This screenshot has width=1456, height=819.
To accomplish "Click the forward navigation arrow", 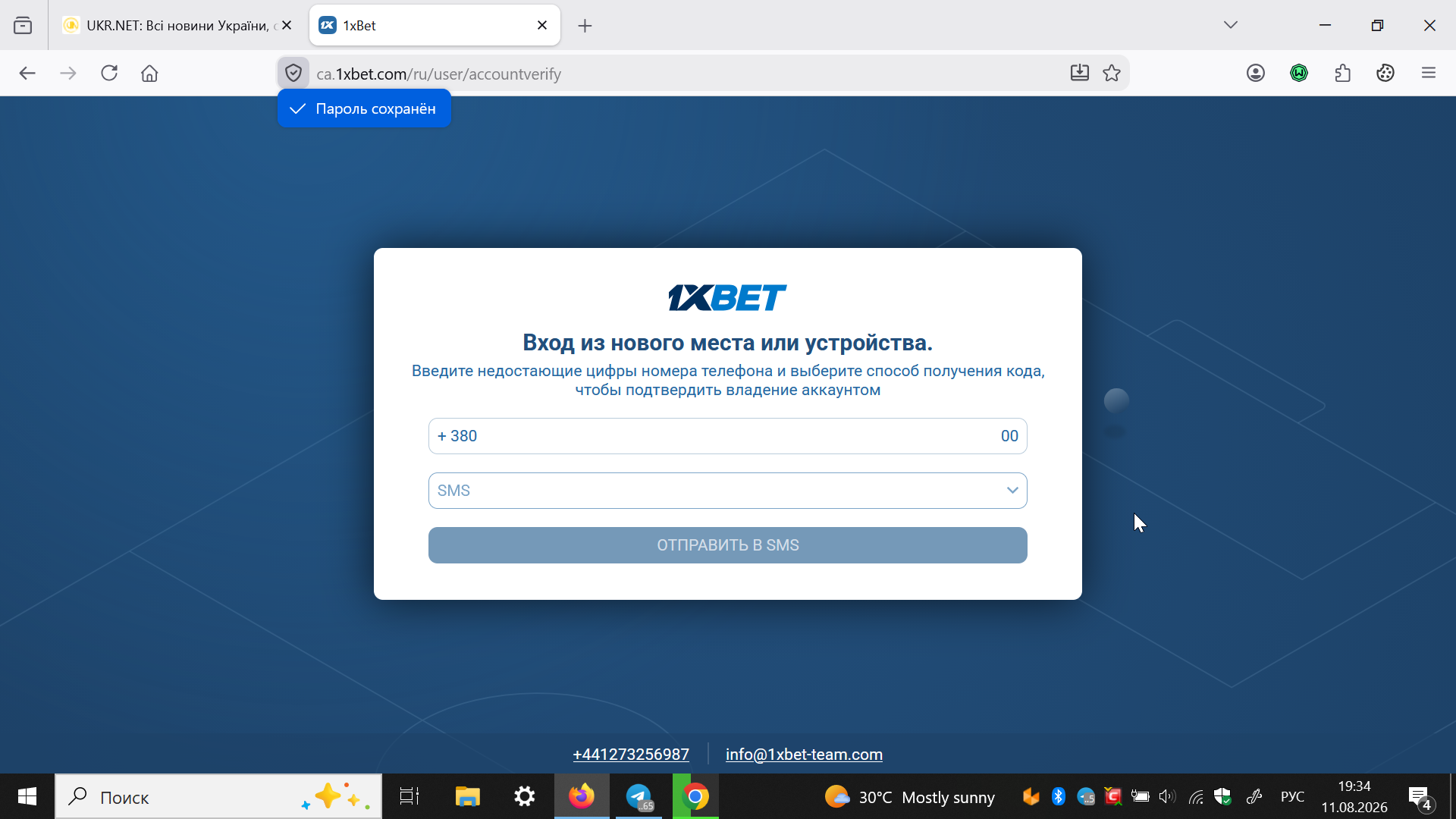I will [x=68, y=74].
